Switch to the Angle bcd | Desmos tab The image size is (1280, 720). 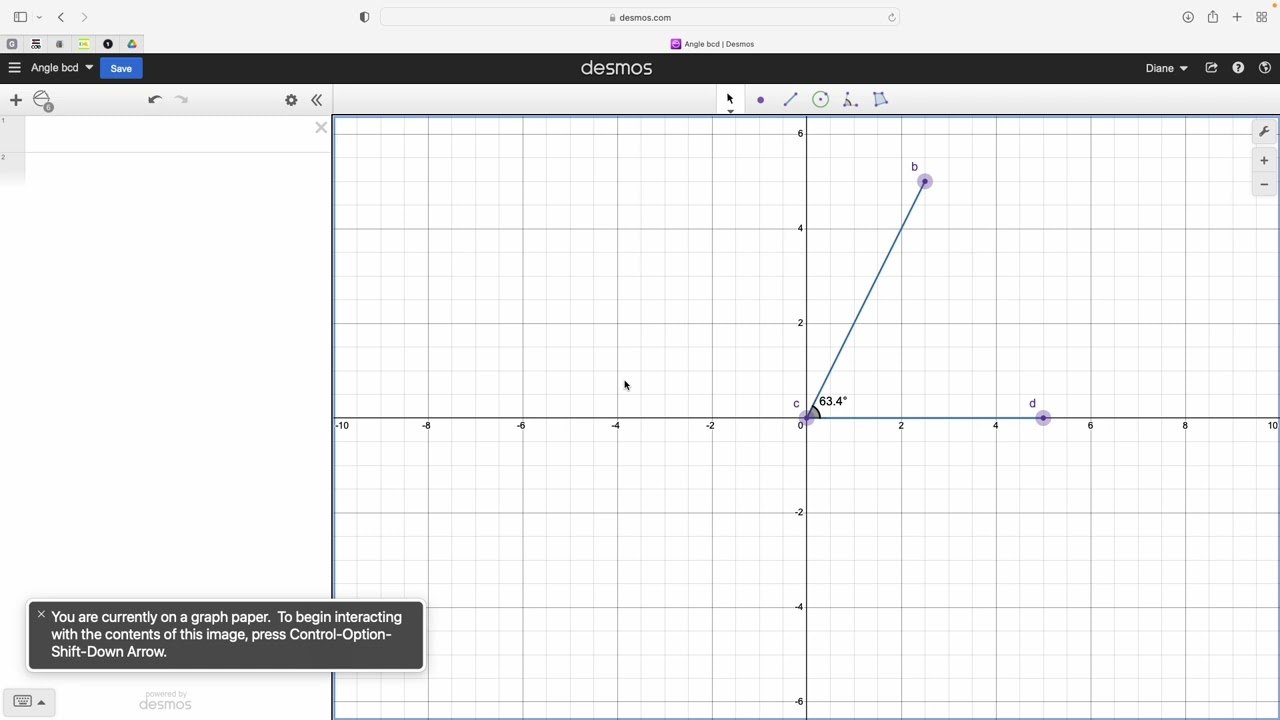712,44
